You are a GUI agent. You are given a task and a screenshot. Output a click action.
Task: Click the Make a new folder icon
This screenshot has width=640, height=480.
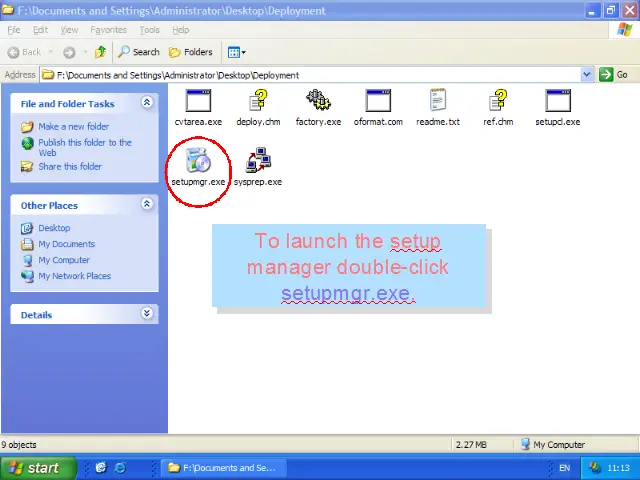click(x=27, y=127)
